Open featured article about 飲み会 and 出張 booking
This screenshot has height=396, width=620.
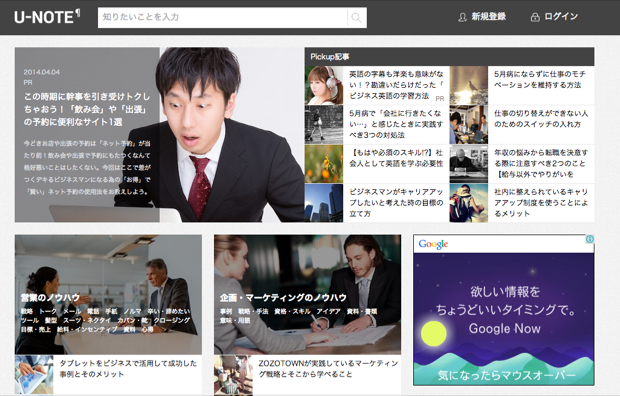click(87, 109)
